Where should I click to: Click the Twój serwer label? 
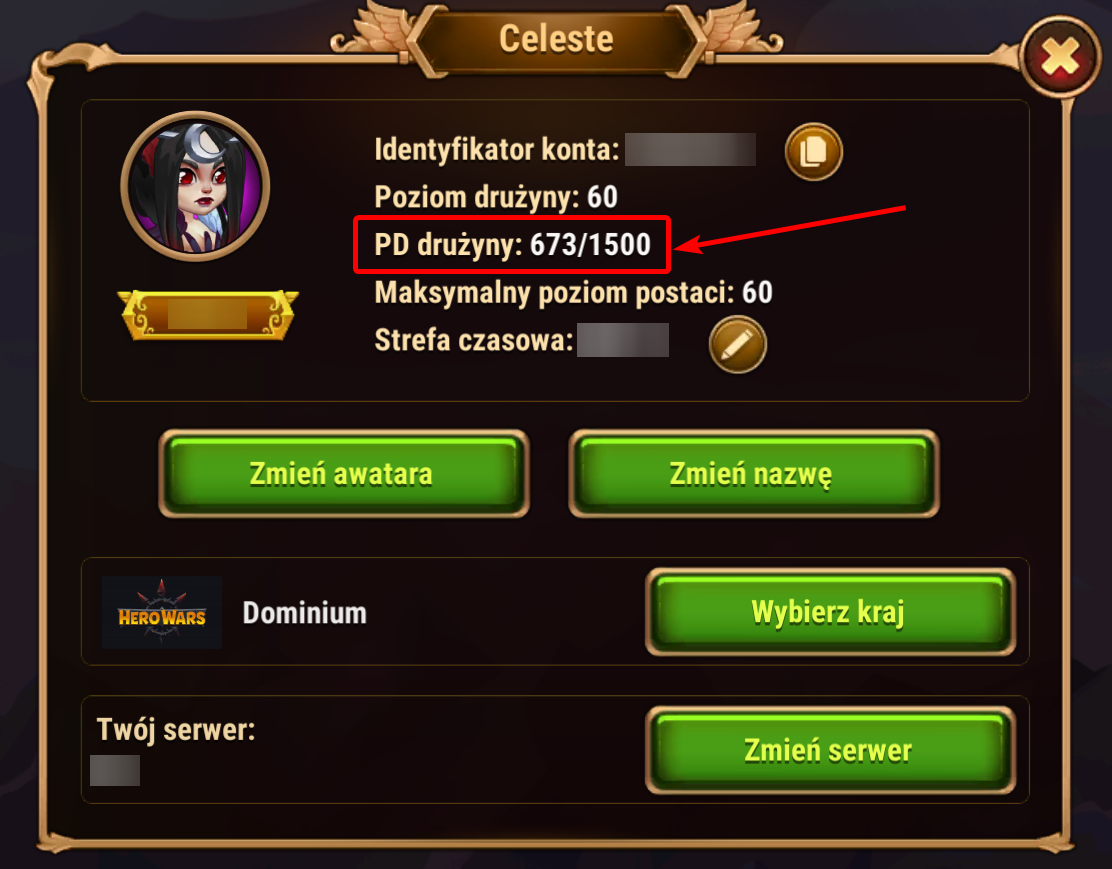click(x=176, y=730)
